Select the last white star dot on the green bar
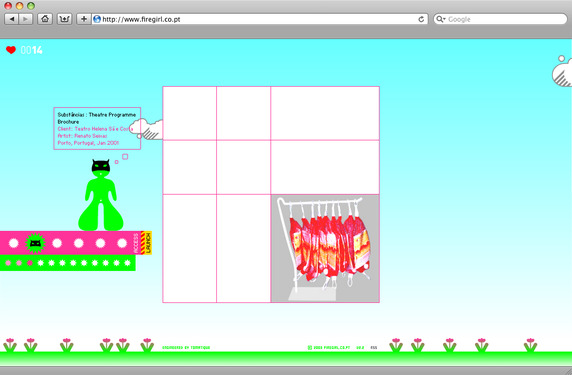Screen dimensions: 572x375 (x=127, y=263)
